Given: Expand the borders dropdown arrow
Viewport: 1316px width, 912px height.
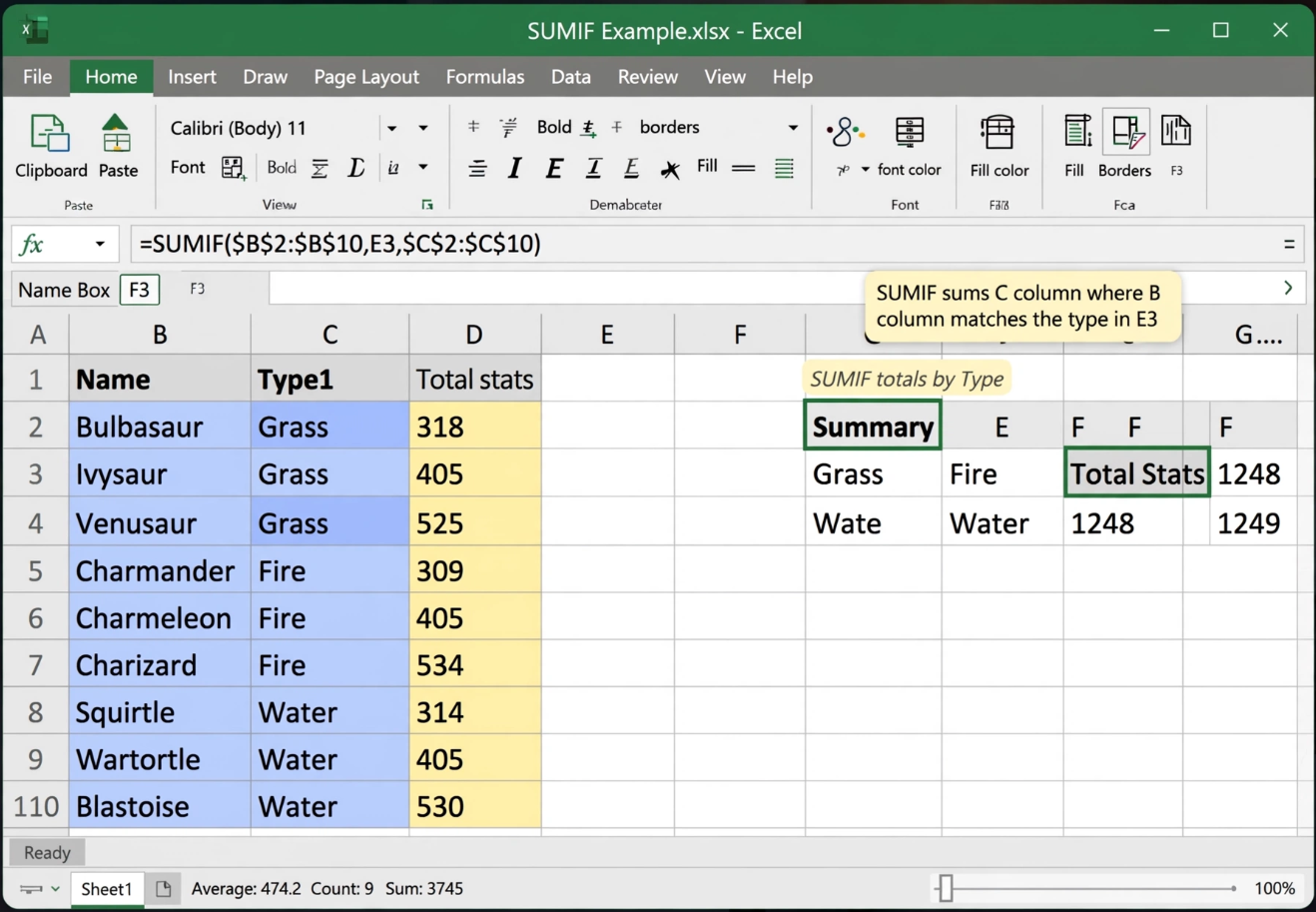Looking at the screenshot, I should 793,128.
